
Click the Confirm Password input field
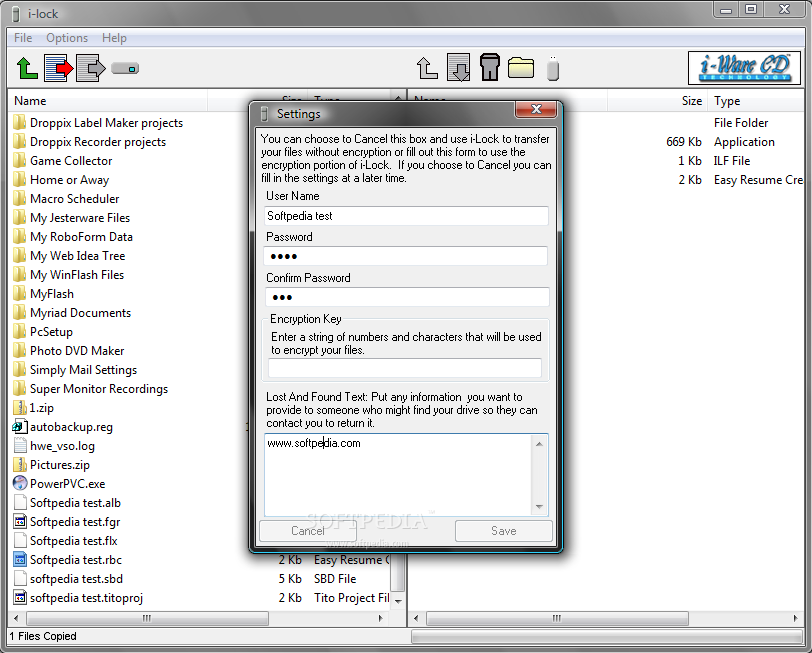tap(407, 297)
